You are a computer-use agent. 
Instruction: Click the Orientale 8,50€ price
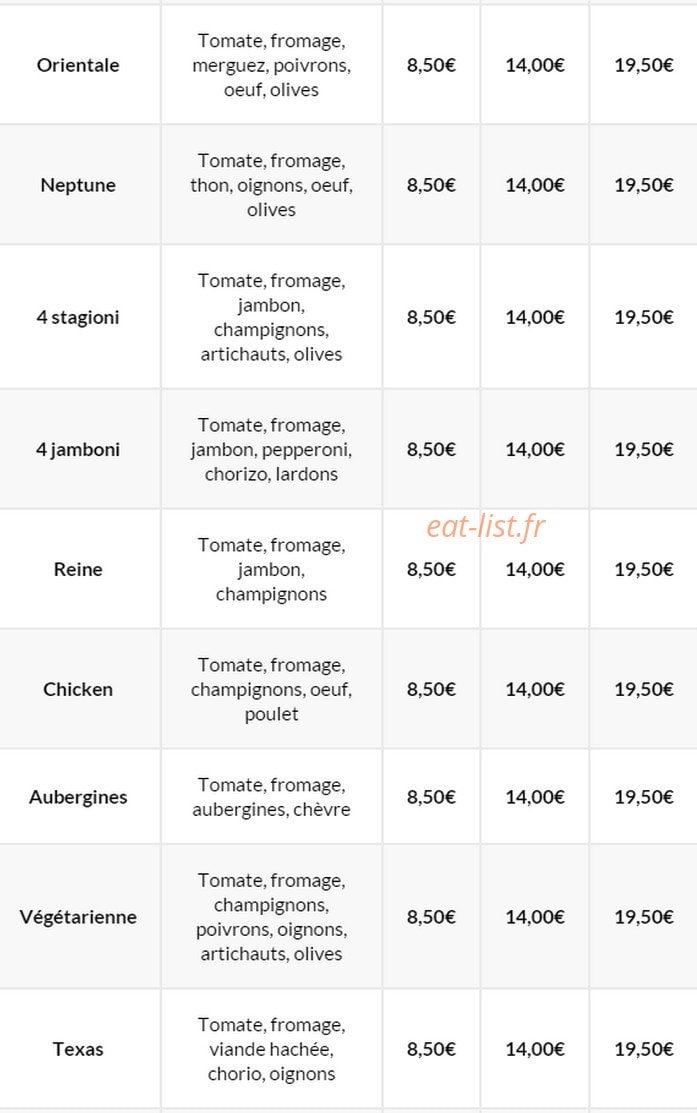point(431,65)
